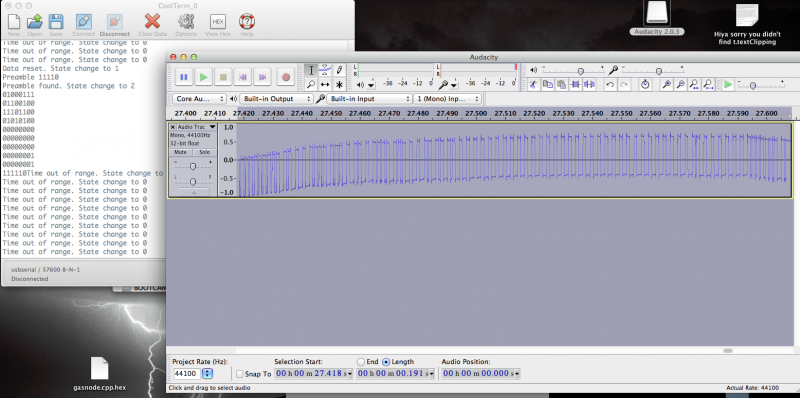
Task: Skip to End in Audacity transport
Action: pos(262,77)
